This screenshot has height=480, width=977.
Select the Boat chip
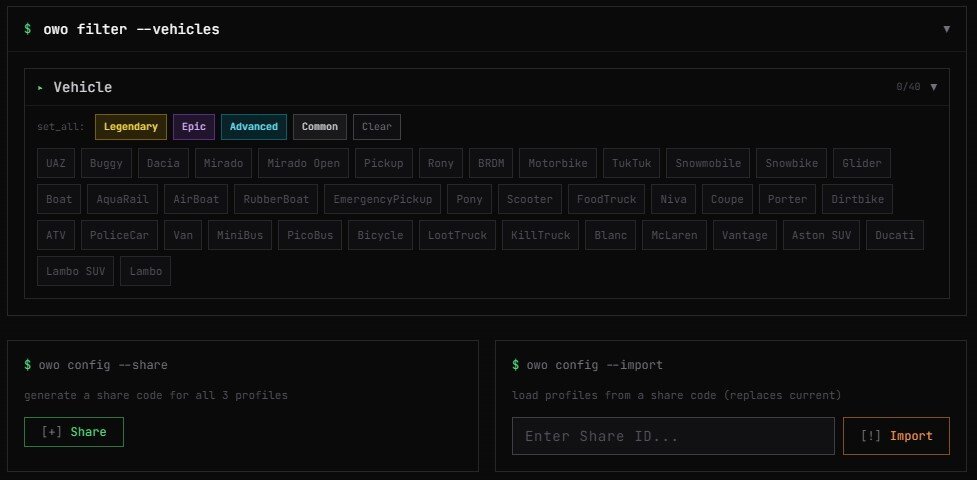click(59, 199)
